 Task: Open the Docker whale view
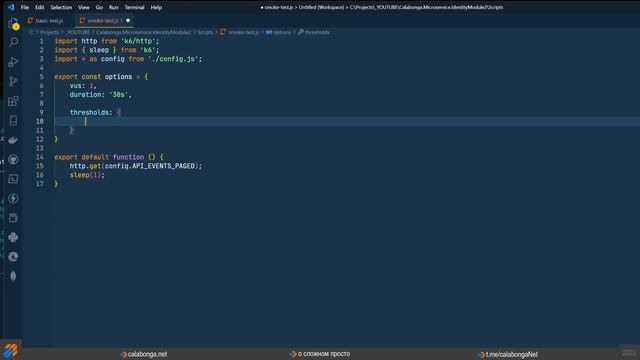[x=13, y=140]
